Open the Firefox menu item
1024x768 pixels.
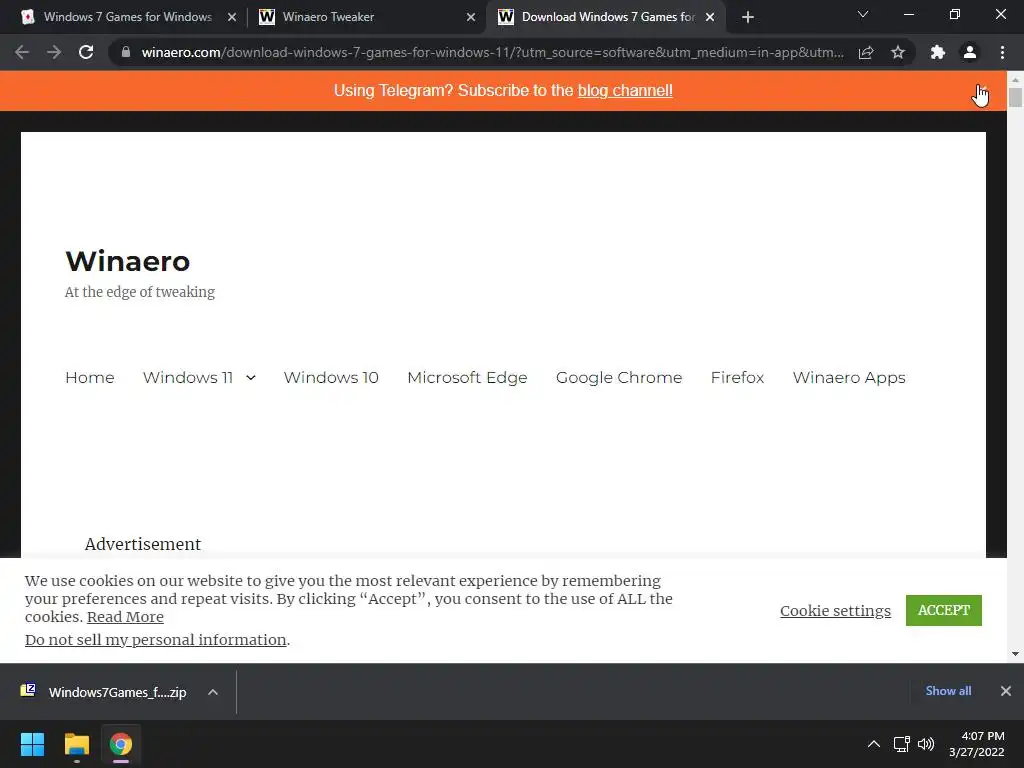tap(737, 377)
